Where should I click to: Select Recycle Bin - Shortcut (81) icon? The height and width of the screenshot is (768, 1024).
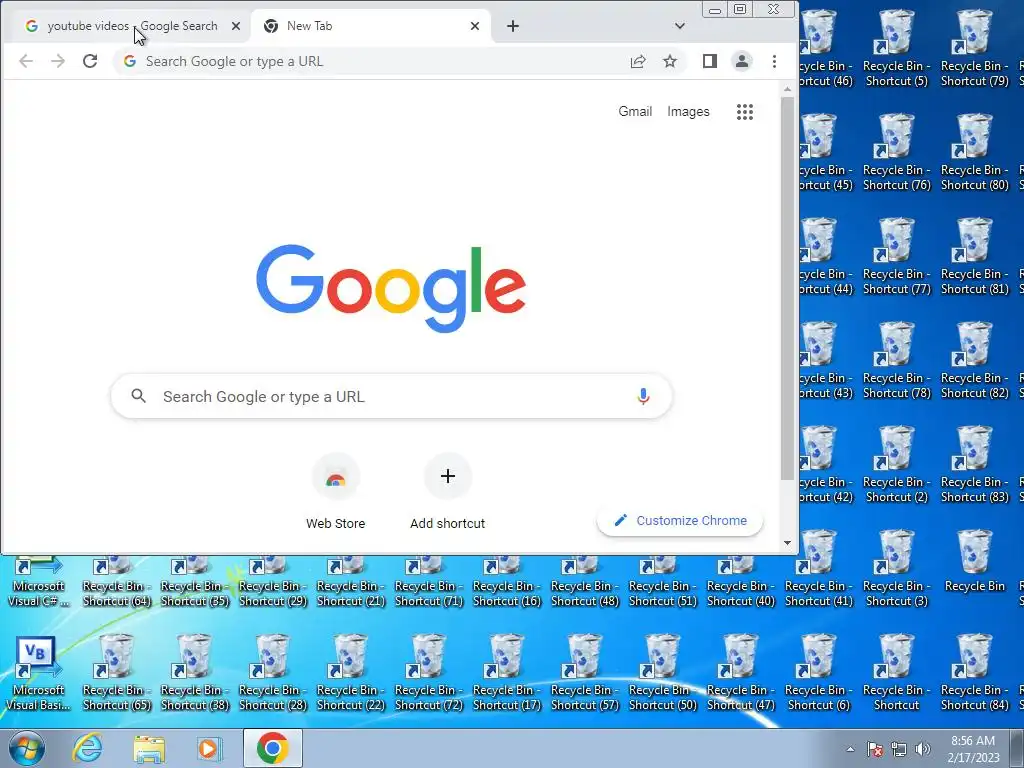(974, 257)
